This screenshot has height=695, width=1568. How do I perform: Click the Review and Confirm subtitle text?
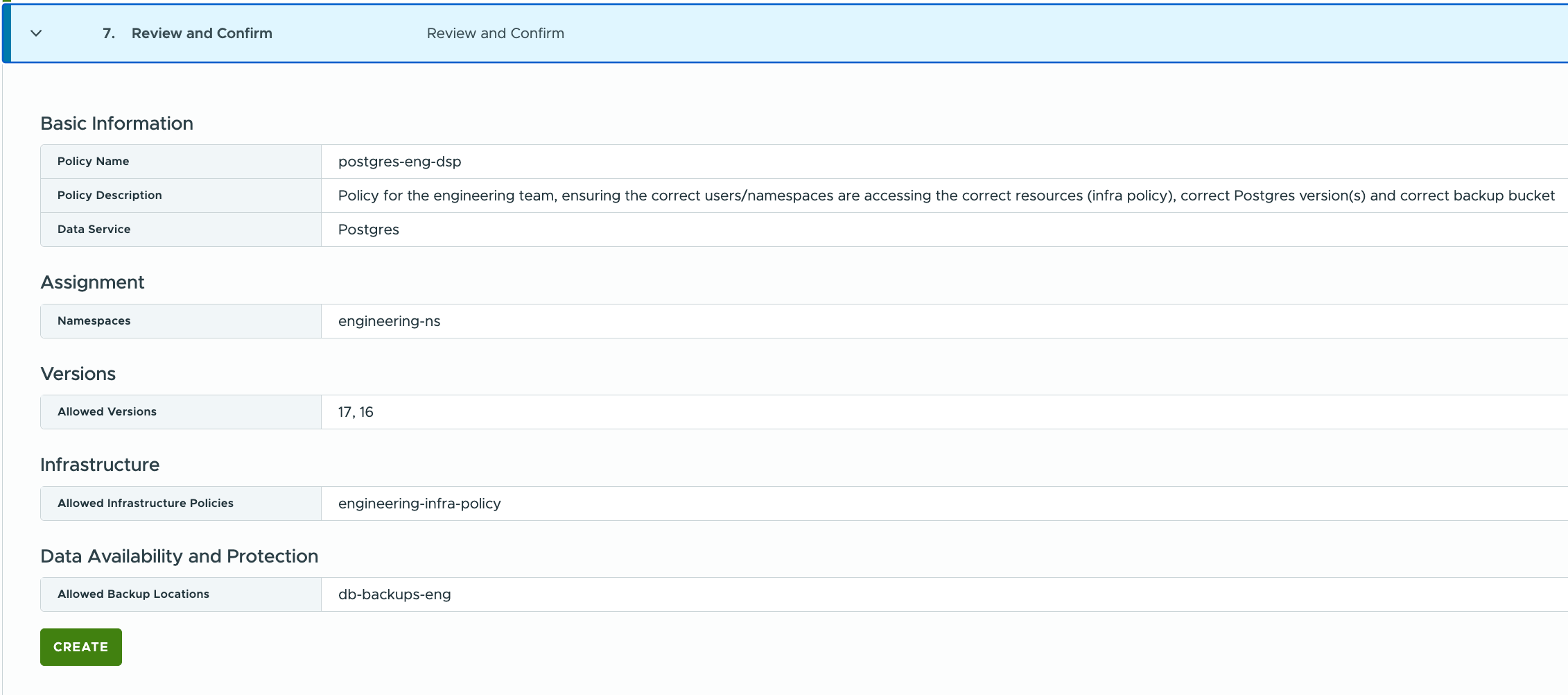(x=496, y=33)
